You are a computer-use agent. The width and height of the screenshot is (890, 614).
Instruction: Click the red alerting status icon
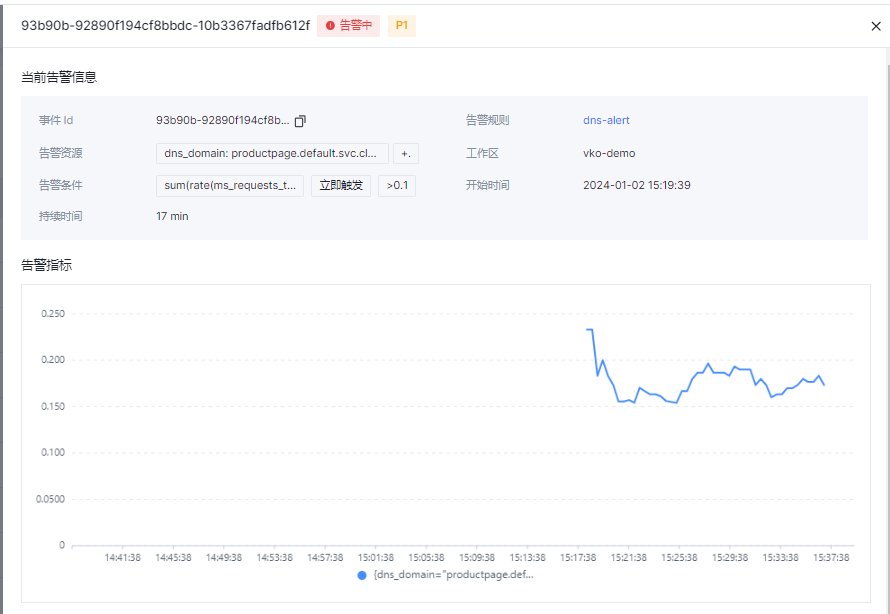click(x=330, y=26)
